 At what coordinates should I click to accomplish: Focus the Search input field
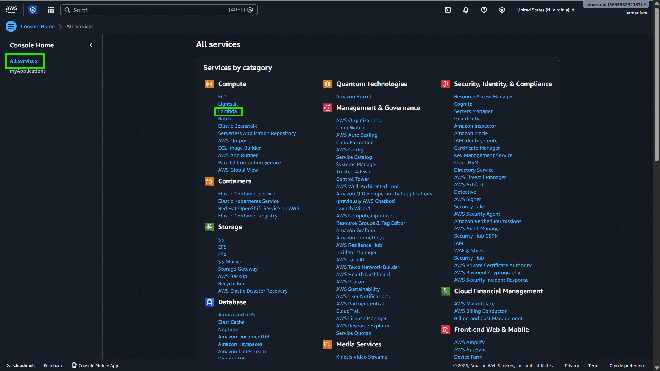pos(159,10)
